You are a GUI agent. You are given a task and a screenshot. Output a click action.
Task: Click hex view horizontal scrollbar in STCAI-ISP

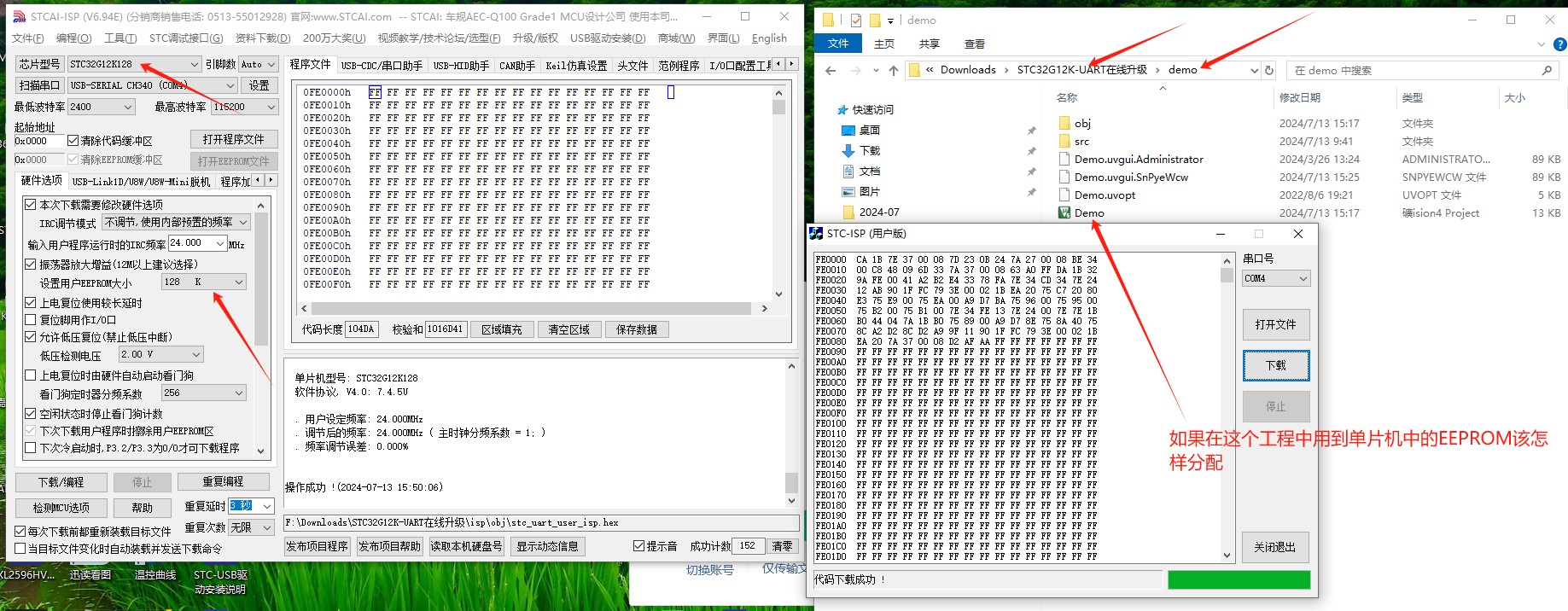coord(533,308)
